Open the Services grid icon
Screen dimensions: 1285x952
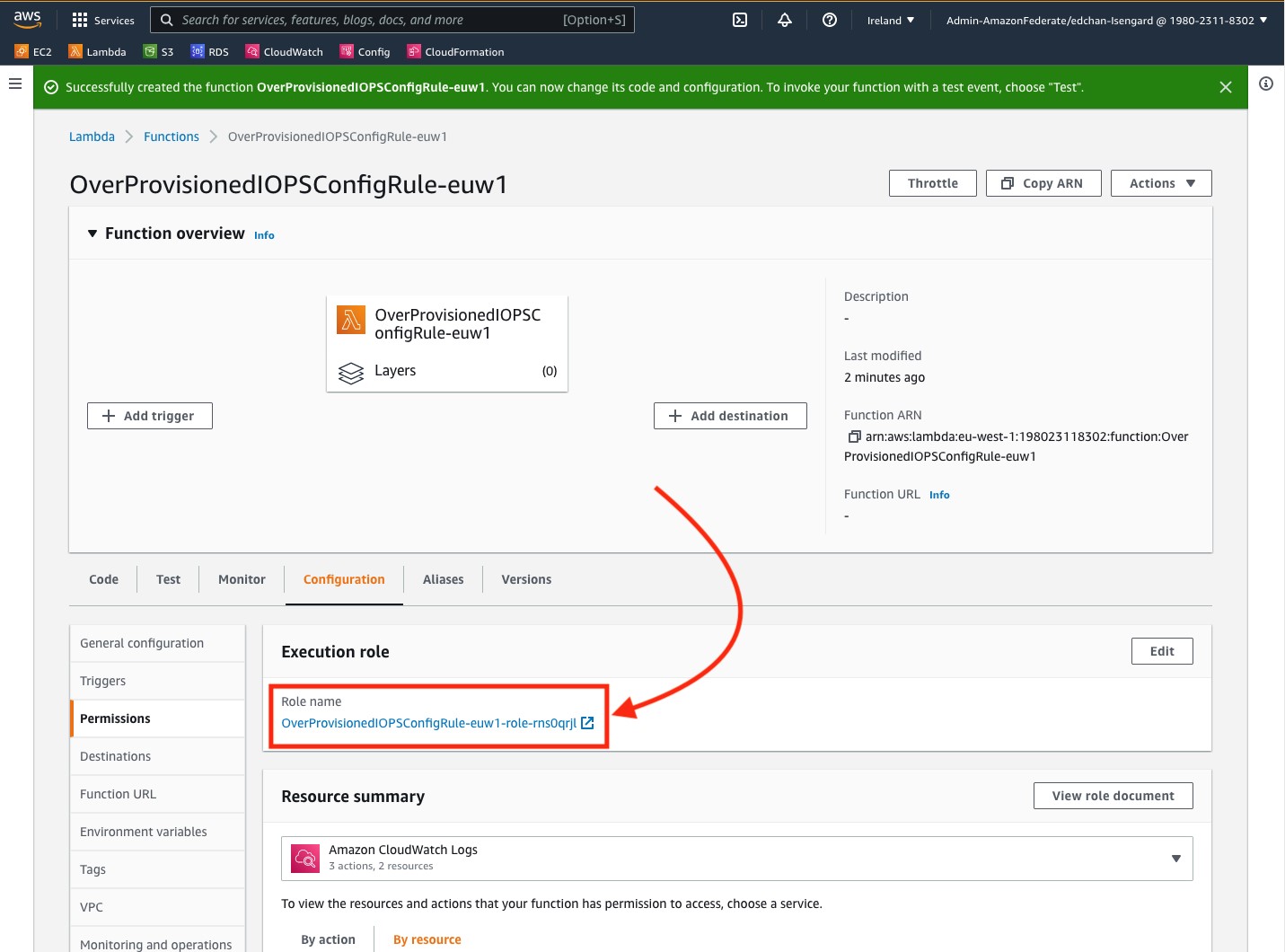point(80,19)
